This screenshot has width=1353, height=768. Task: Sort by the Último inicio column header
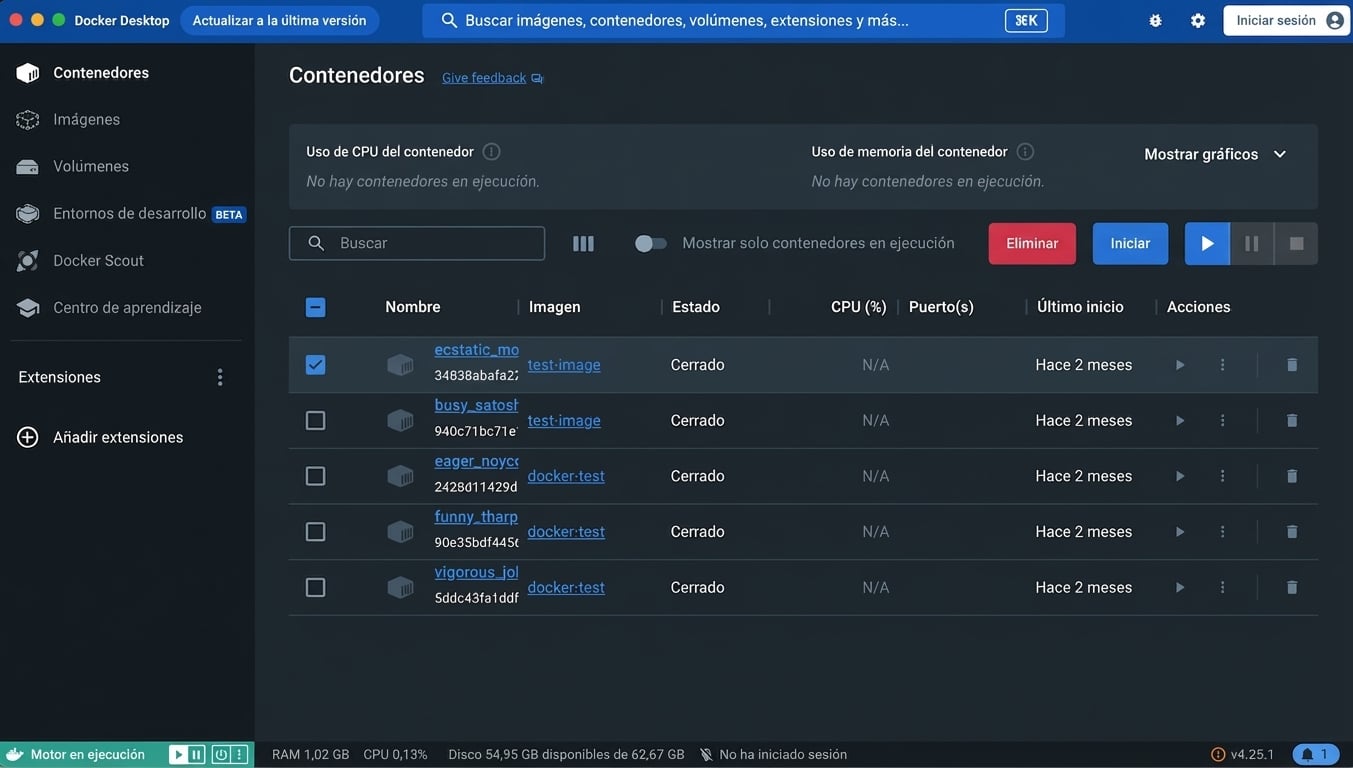[1080, 307]
